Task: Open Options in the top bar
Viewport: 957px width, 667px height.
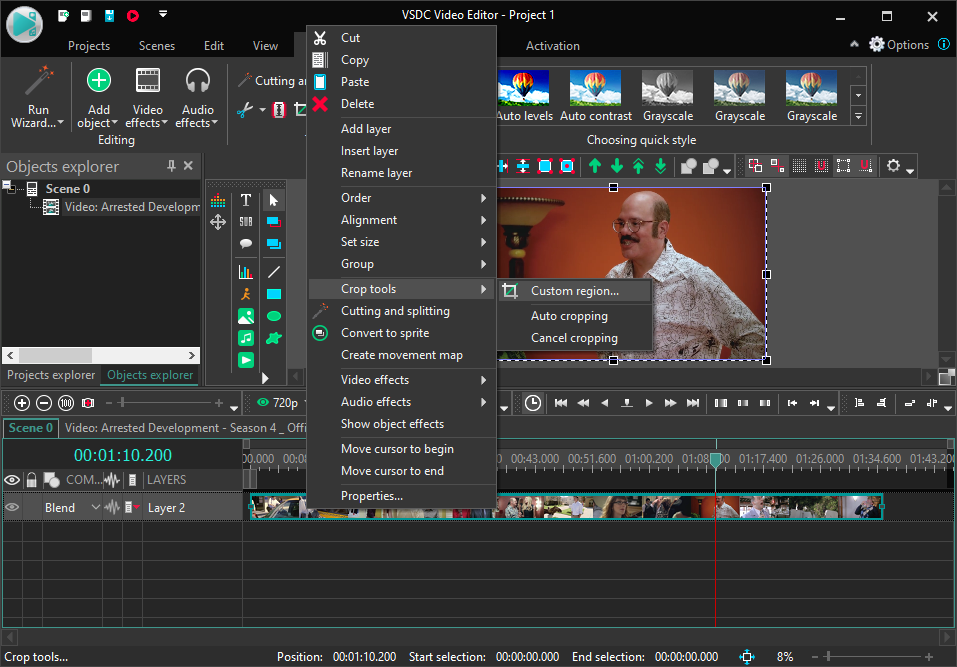Action: (x=898, y=45)
